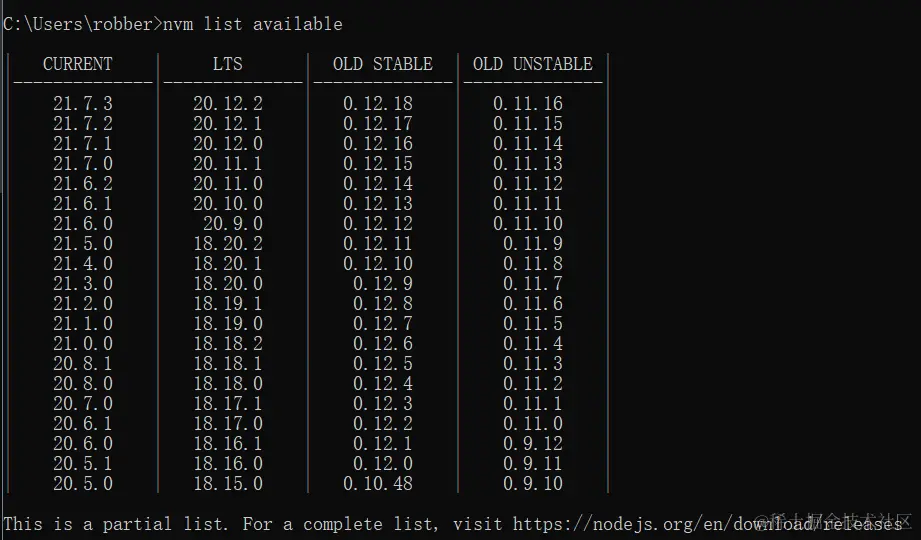This screenshot has height=540, width=921.
Task: Select old unstable version 0.11.3
Action: pyautogui.click(x=533, y=364)
